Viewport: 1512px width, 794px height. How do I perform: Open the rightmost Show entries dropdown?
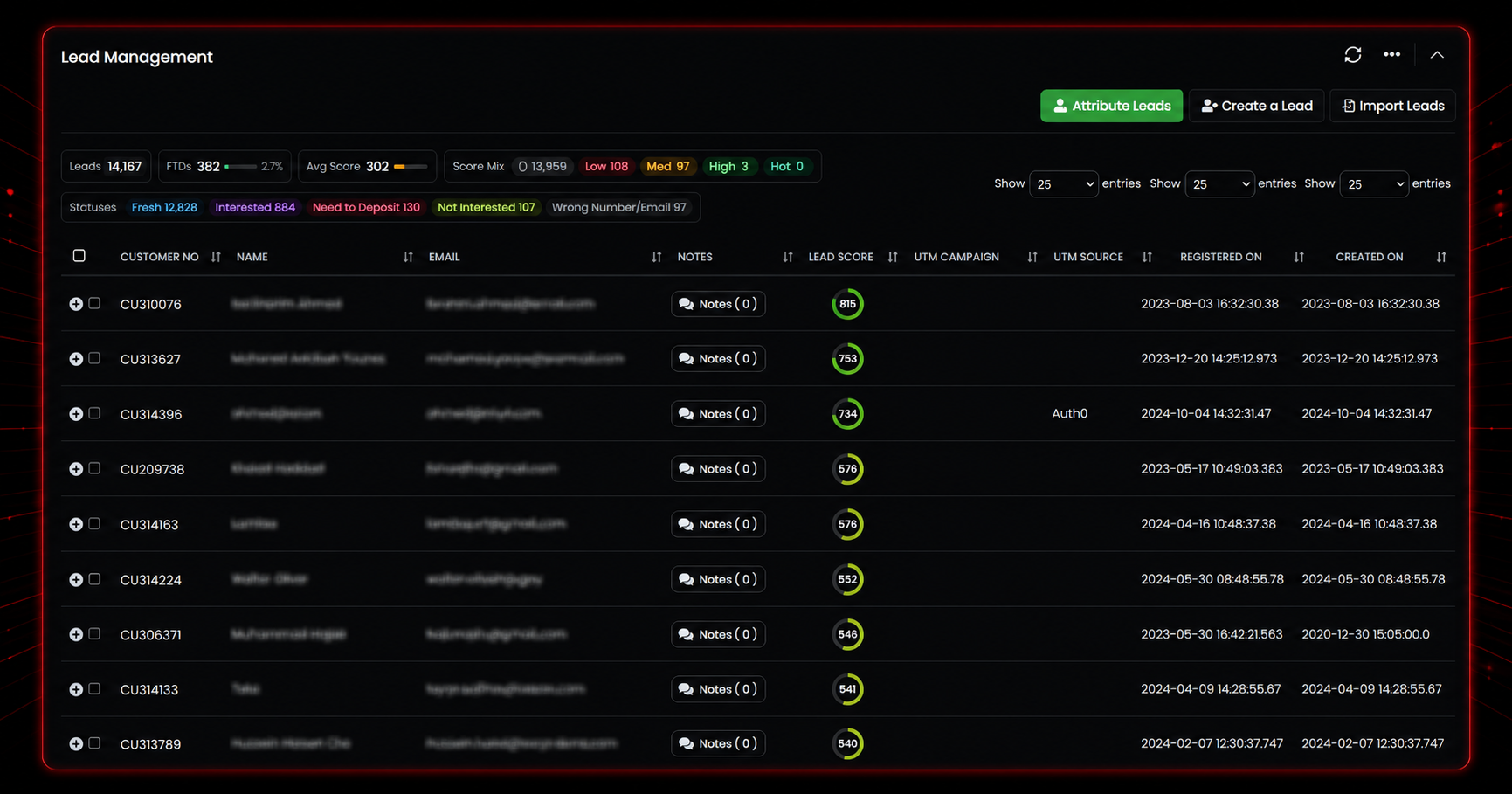click(1373, 184)
